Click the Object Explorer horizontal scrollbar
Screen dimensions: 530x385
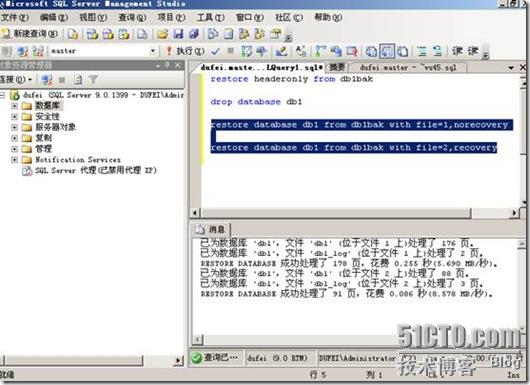pyautogui.click(x=92, y=360)
